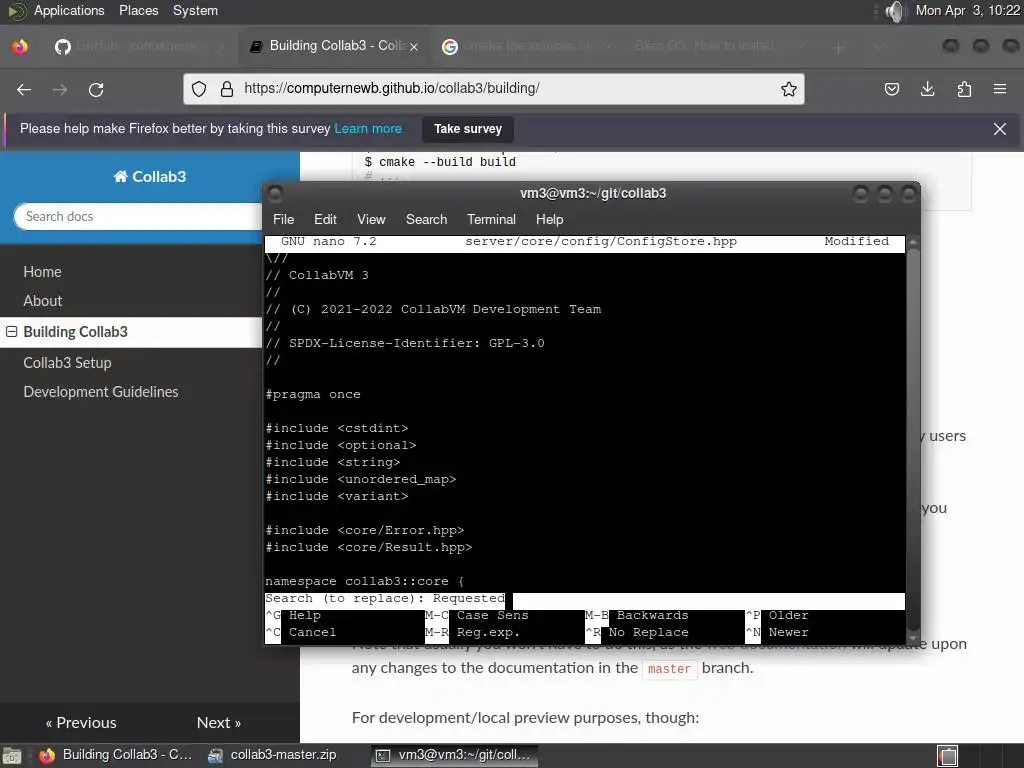The height and width of the screenshot is (768, 1024).
Task: Click '#include <unordered_map>' line in nano
Action: pos(360,479)
